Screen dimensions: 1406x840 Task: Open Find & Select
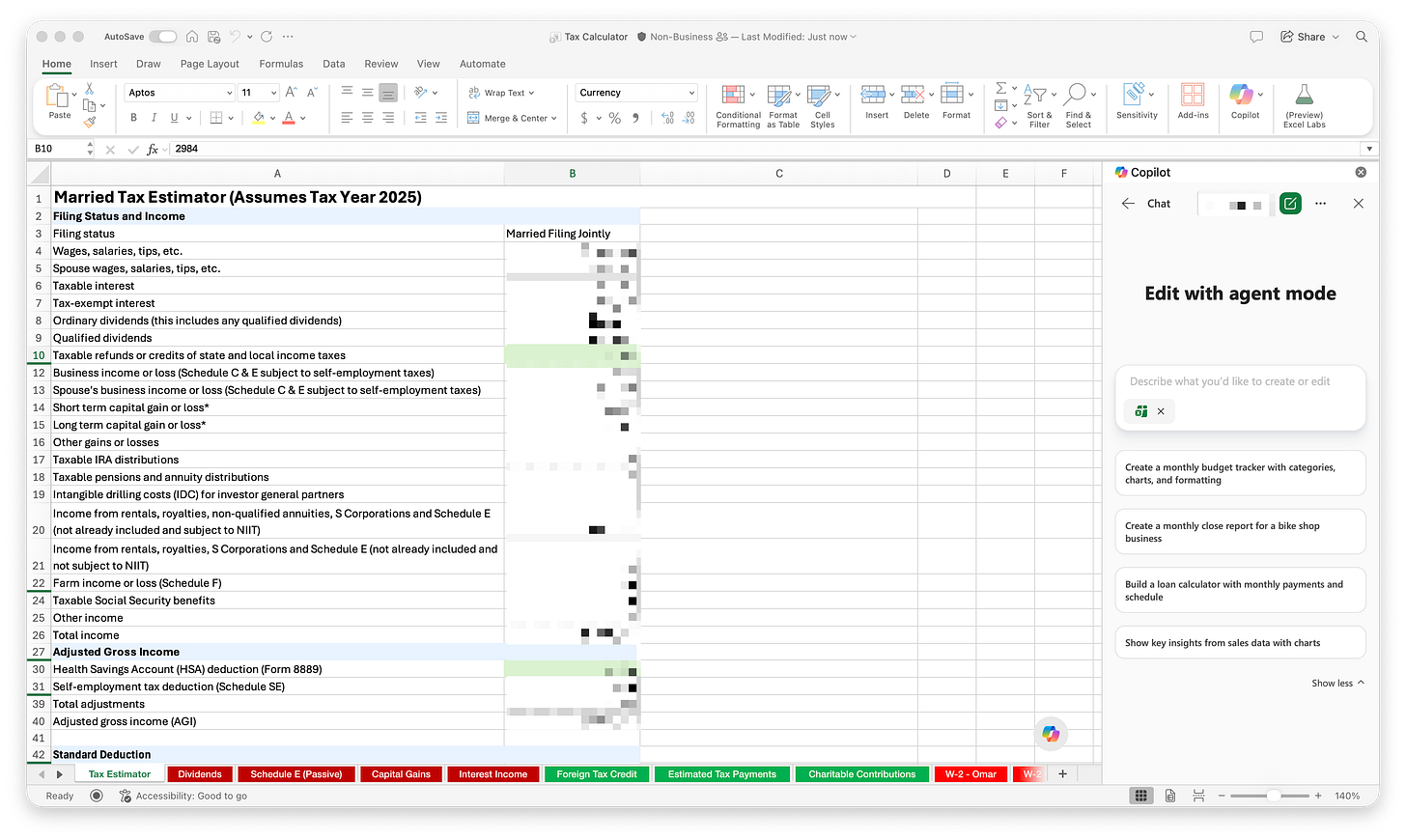pyautogui.click(x=1078, y=106)
